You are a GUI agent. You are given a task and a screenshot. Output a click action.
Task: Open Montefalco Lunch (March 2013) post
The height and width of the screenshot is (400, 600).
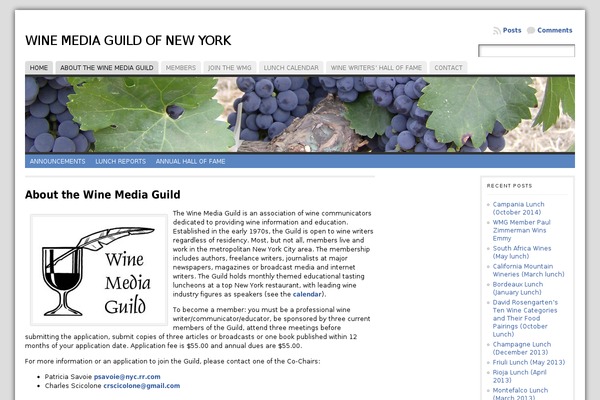520,393
